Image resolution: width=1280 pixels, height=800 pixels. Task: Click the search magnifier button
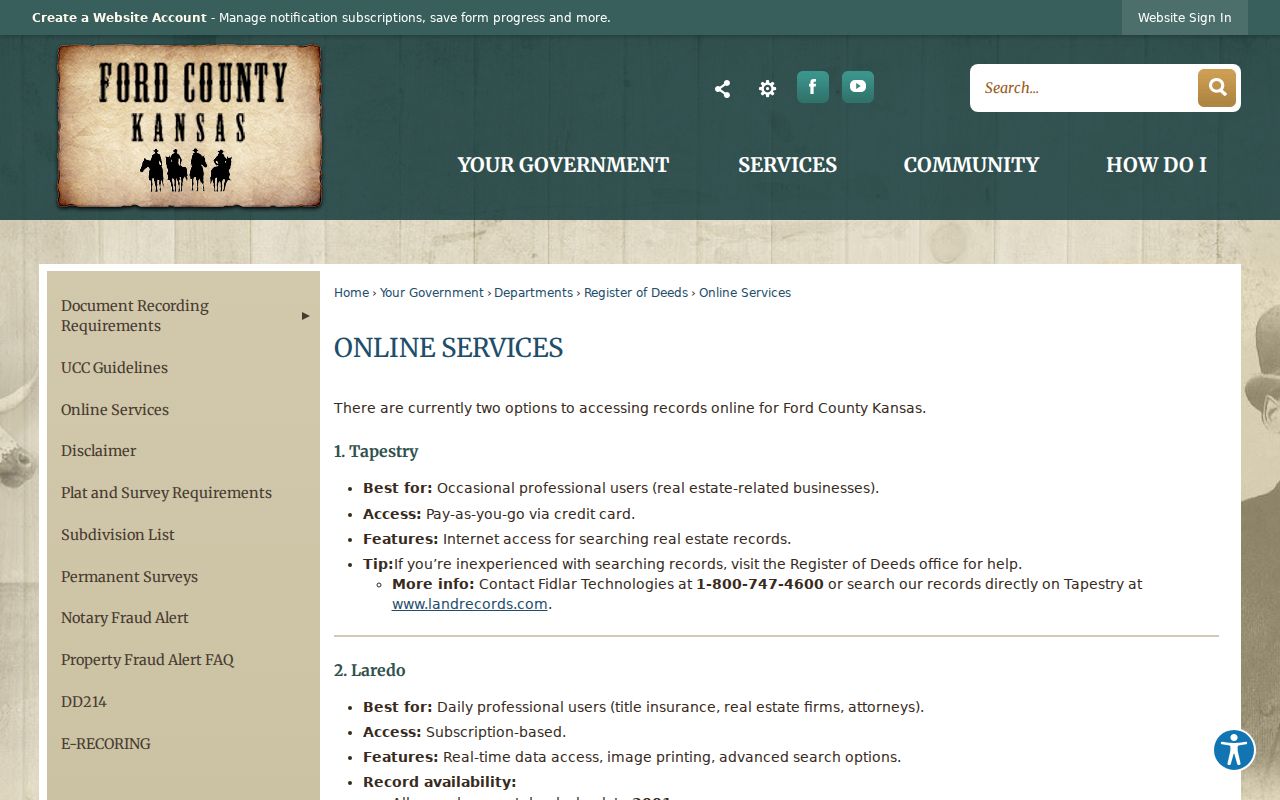pos(1217,88)
